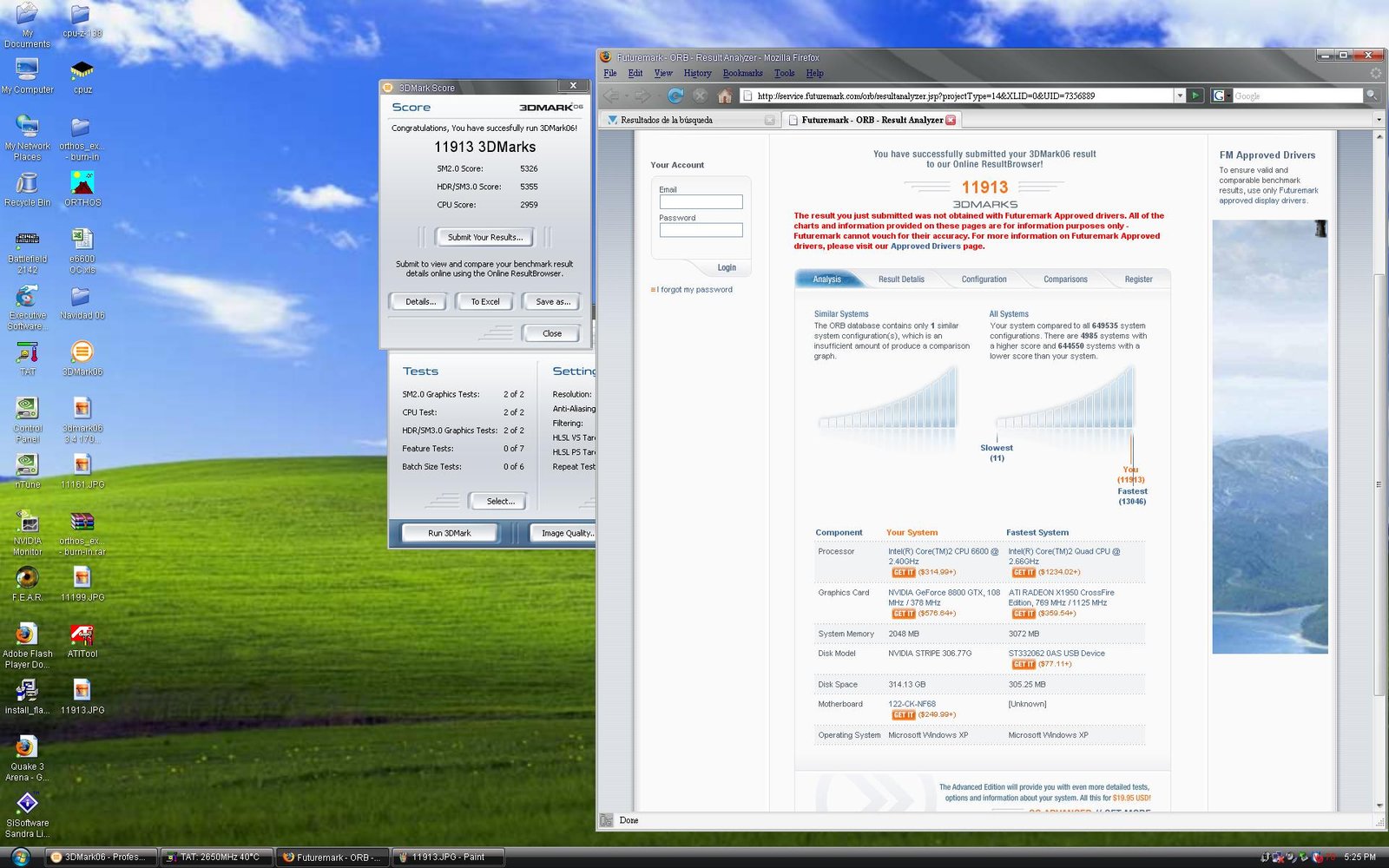Click into the Google search box
1389x868 pixels.
(1297, 95)
